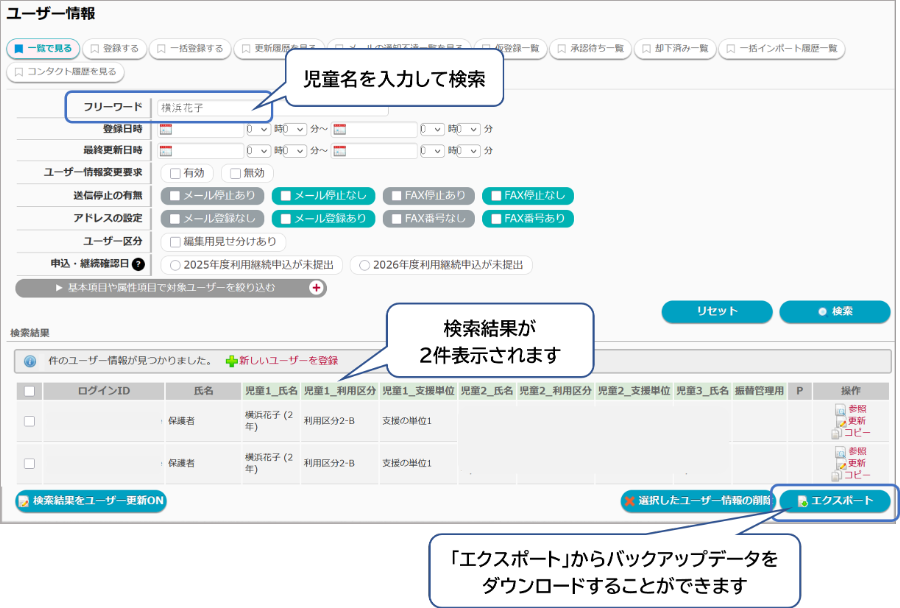This screenshot has width=900, height=608.
Task: Open hour dropdown for 登録日時 start
Action: pos(258,129)
